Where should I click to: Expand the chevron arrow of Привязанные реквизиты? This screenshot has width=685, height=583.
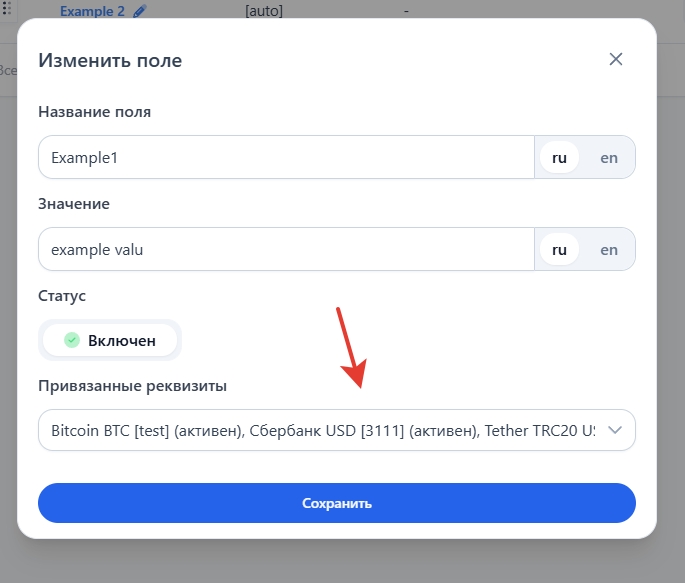(x=615, y=430)
